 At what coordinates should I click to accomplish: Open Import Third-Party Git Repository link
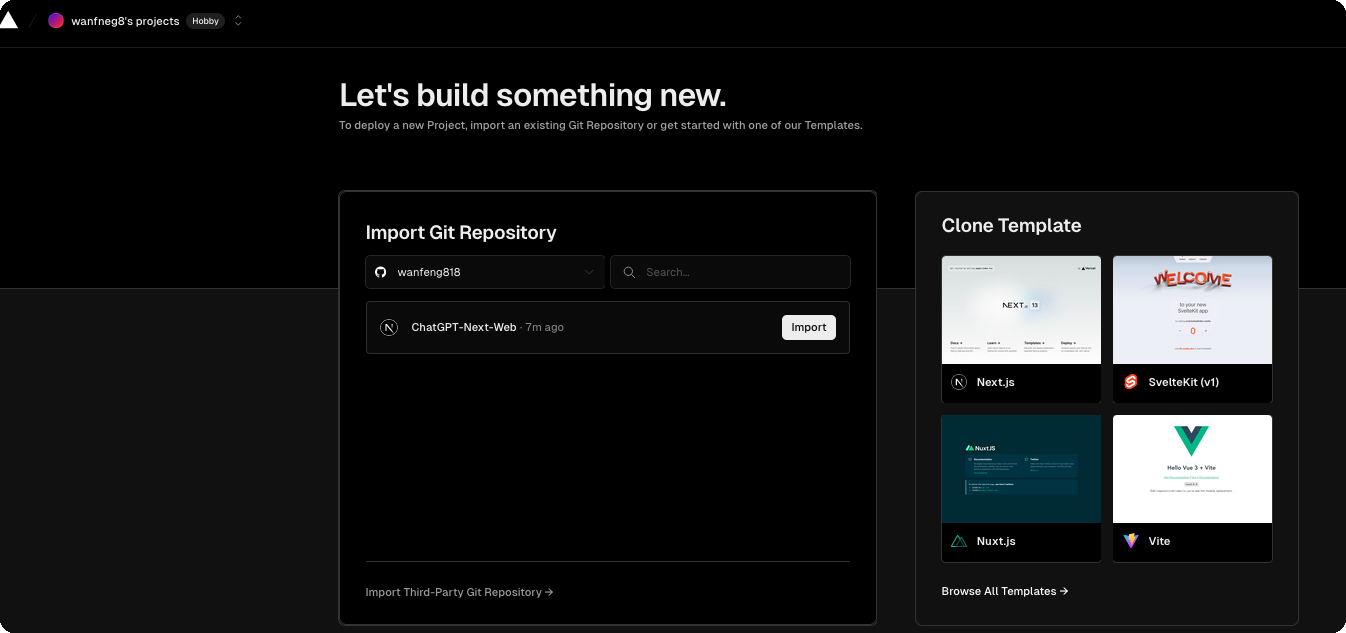pyautogui.click(x=460, y=592)
